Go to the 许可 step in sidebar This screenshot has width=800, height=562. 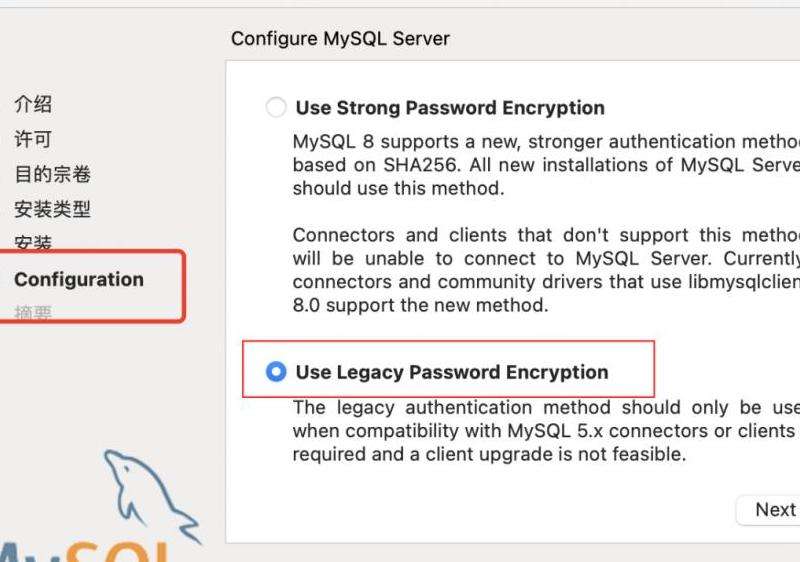pyautogui.click(x=33, y=139)
